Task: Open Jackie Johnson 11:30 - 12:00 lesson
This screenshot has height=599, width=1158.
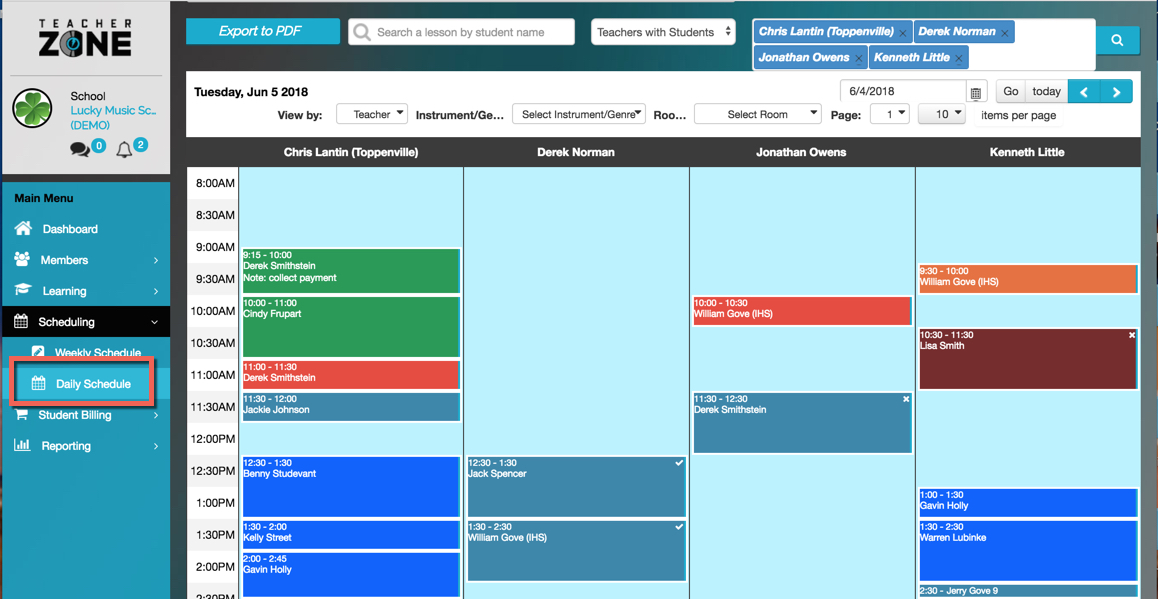Action: coord(351,407)
